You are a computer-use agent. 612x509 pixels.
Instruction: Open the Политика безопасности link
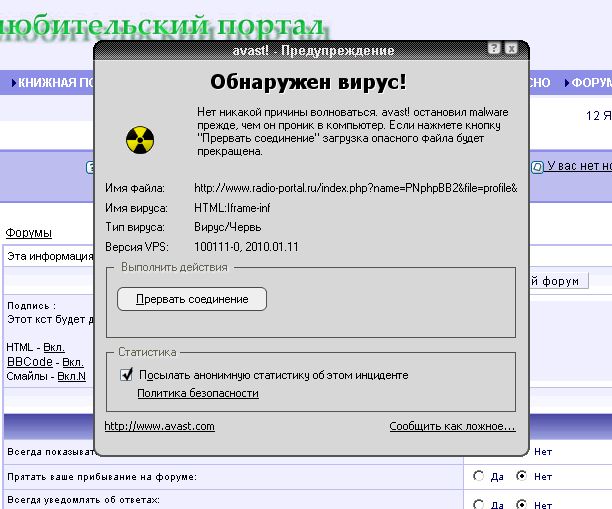click(197, 393)
